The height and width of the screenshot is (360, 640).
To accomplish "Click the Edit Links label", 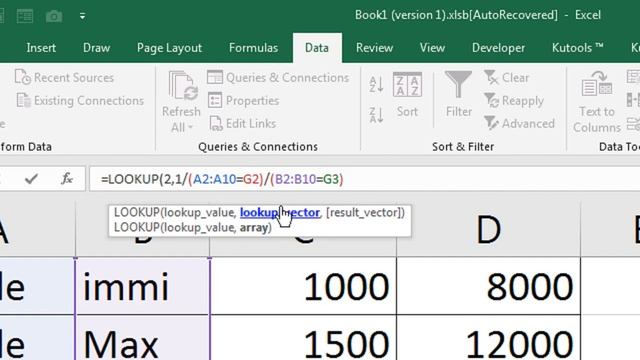I will click(x=251, y=123).
